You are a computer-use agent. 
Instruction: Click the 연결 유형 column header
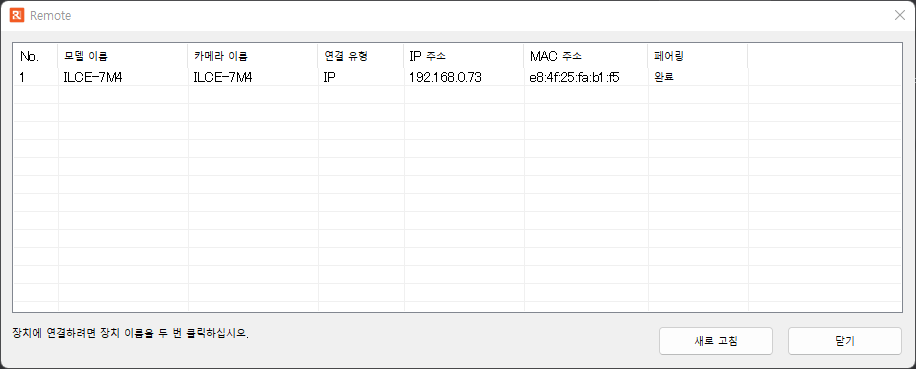pos(361,57)
